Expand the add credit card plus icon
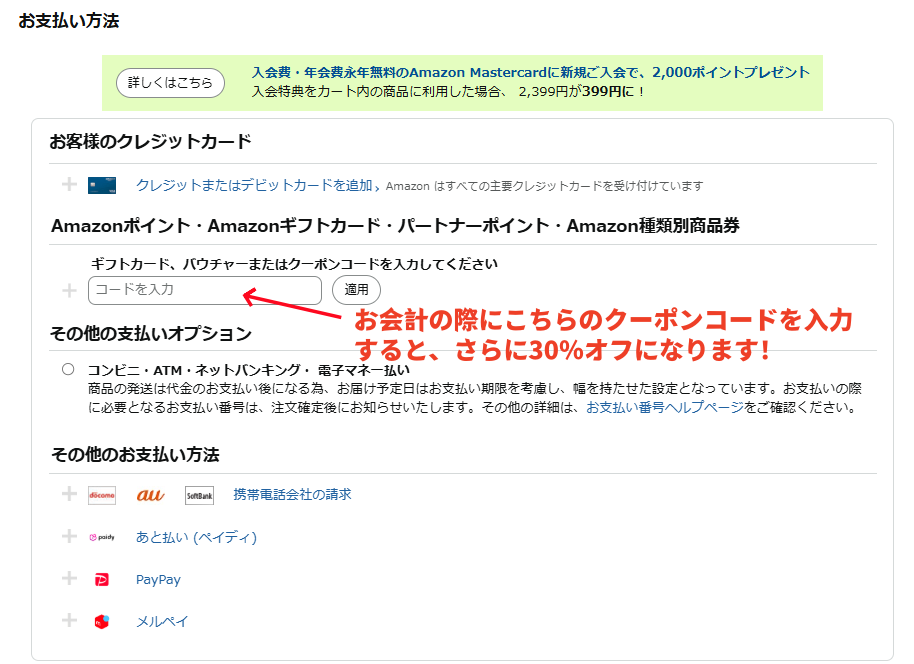The image size is (914, 664). [x=69, y=185]
